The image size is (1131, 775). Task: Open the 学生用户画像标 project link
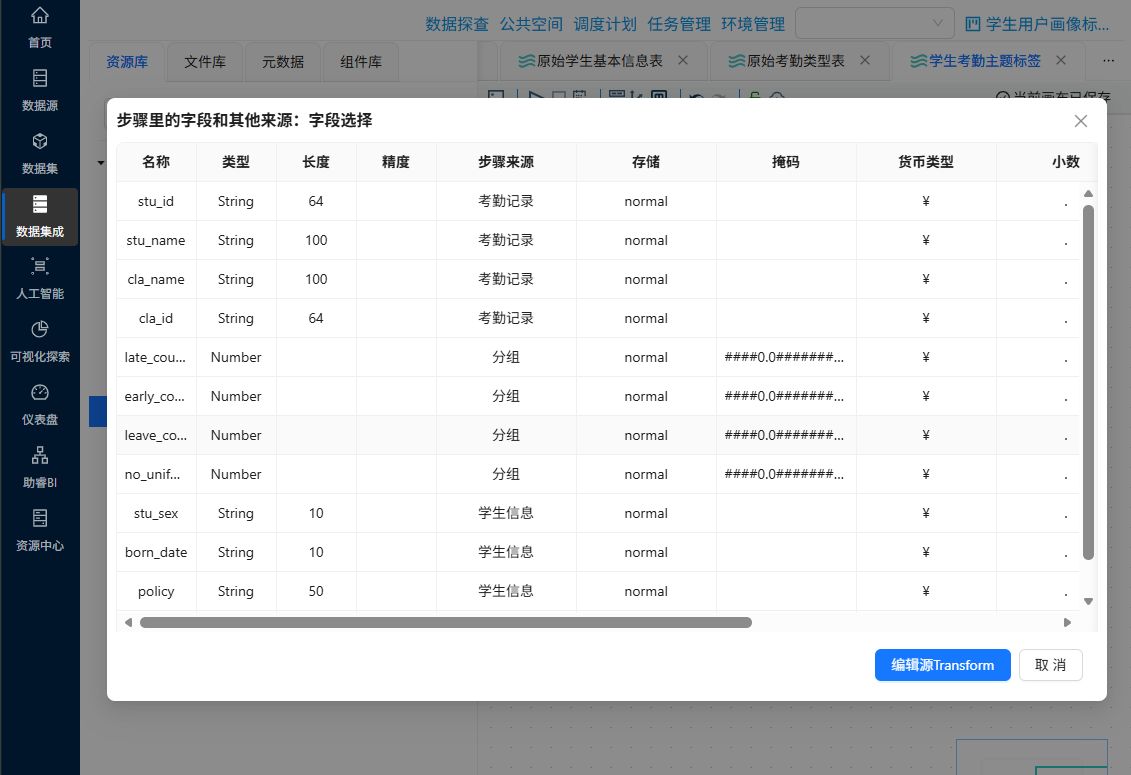[1037, 25]
